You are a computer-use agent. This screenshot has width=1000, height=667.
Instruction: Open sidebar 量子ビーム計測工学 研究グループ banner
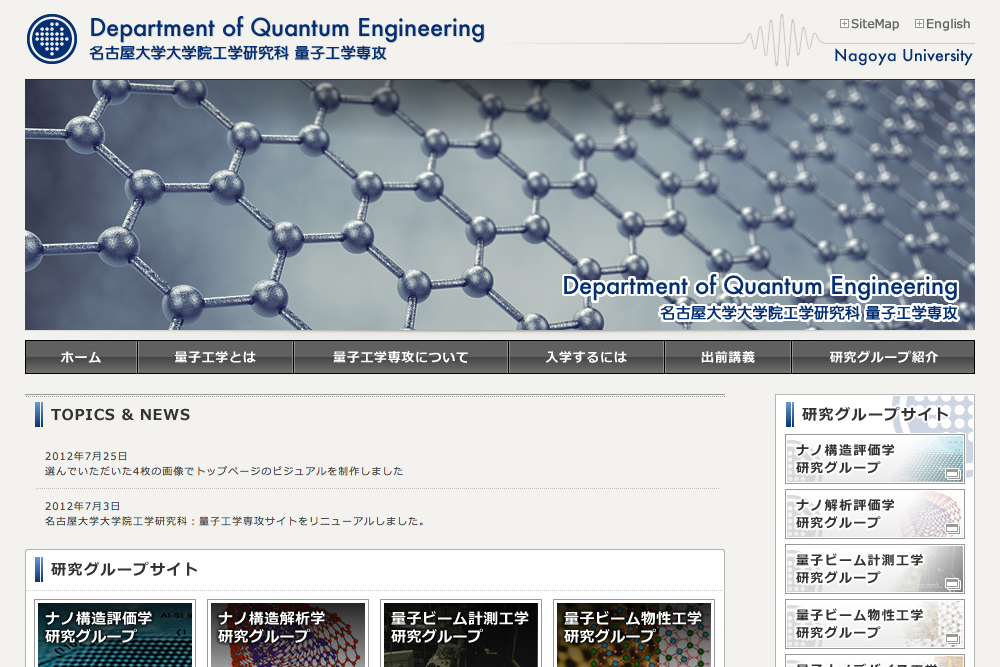coord(874,569)
